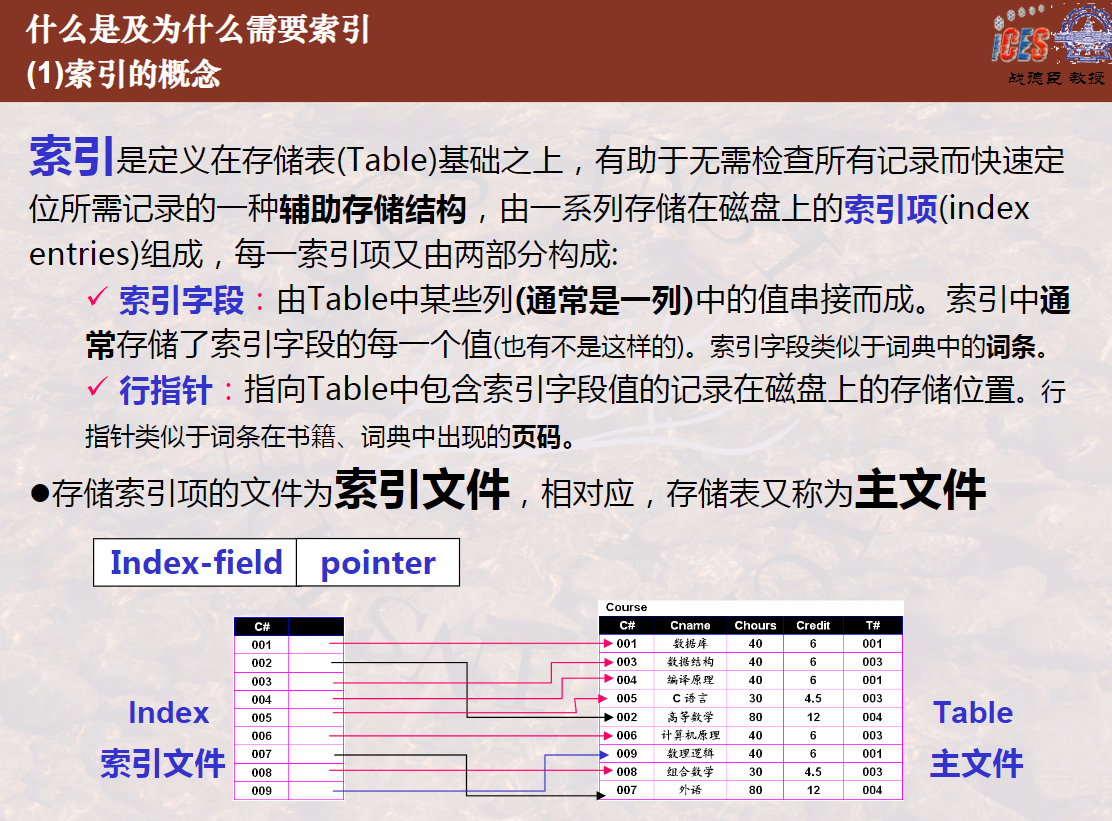Viewport: 1112px width, 821px height.
Task: Click the 计算机原理 course name cell
Action: [x=690, y=735]
